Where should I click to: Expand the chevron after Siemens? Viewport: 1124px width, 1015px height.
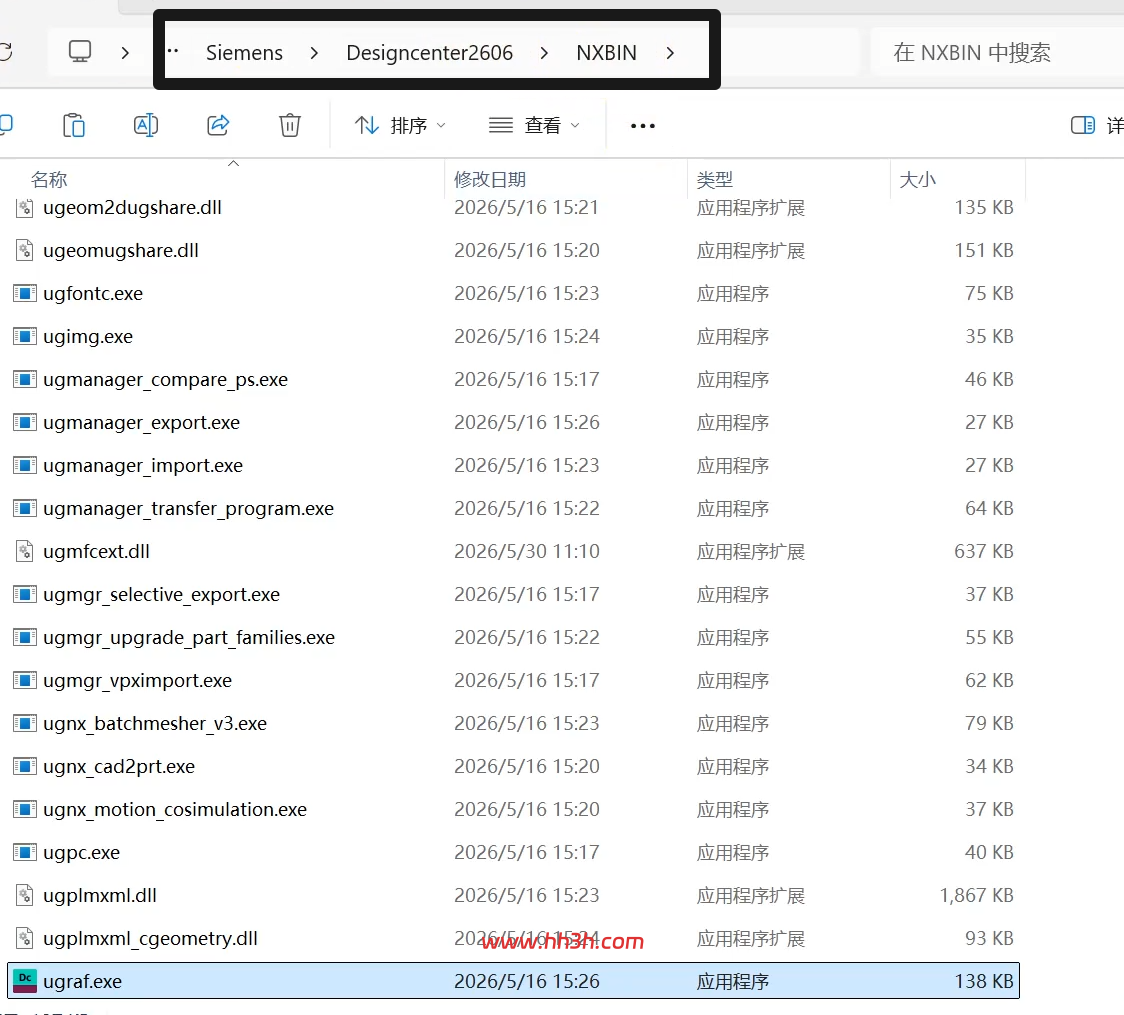pos(314,52)
